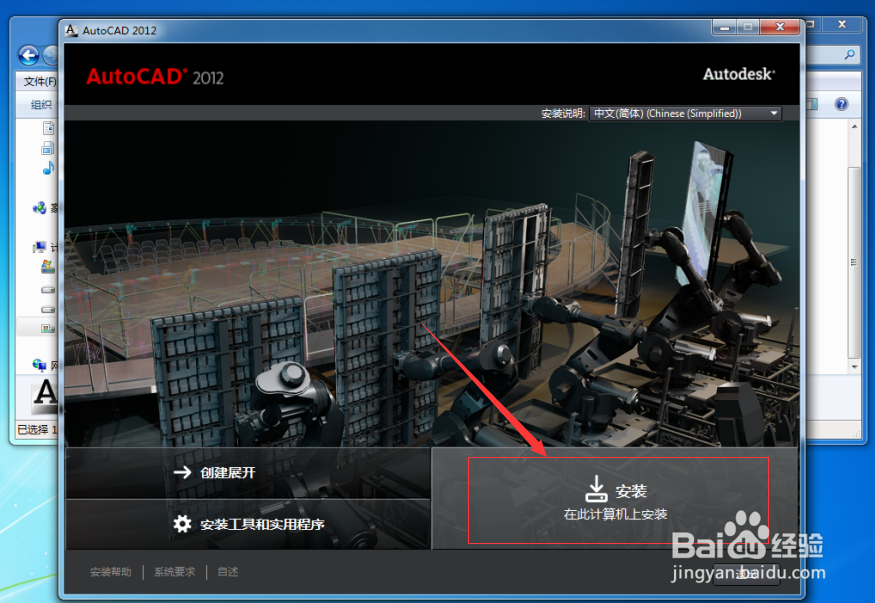Image resolution: width=875 pixels, height=603 pixels.
Task: Select the Music library icon in Explorer sidebar
Action: [x=49, y=167]
